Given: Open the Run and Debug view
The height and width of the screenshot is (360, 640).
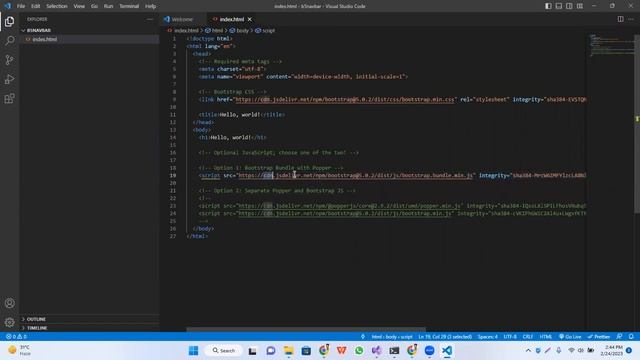Looking at the screenshot, I should point(9,79).
